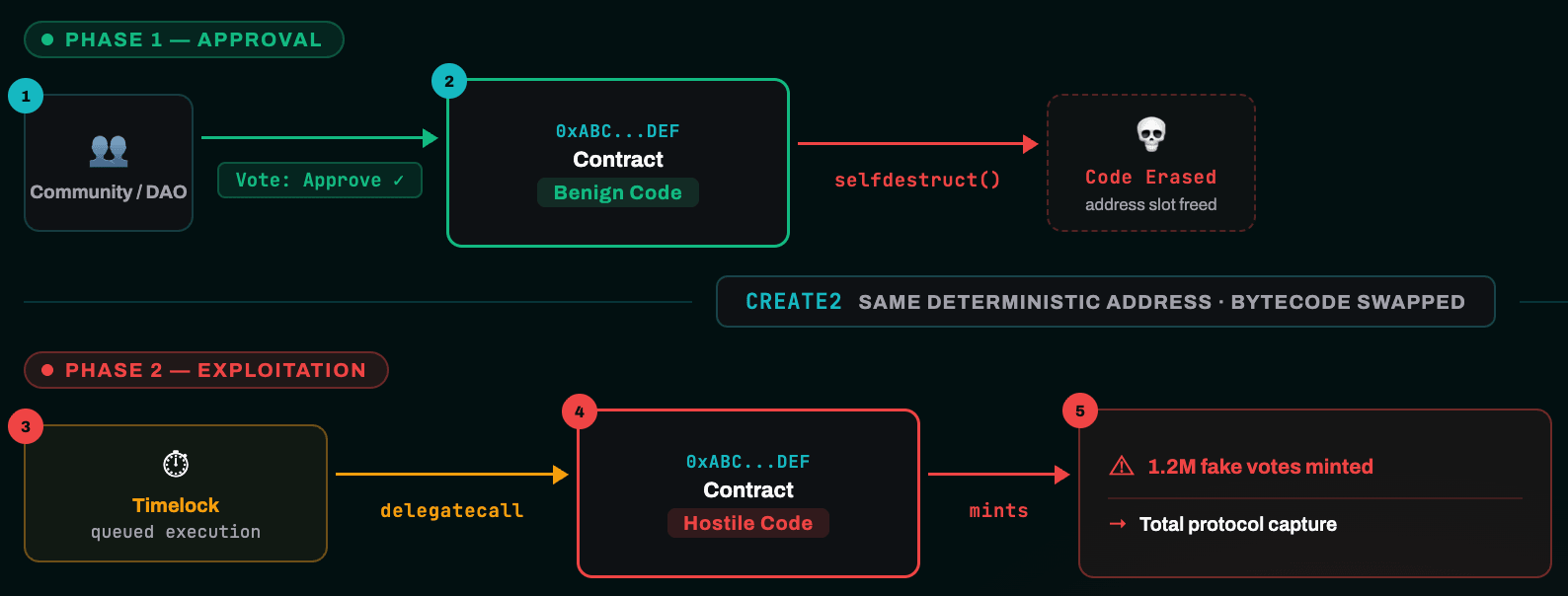Click the Benign Code tag
The width and height of the screenshot is (1568, 596).
617,192
